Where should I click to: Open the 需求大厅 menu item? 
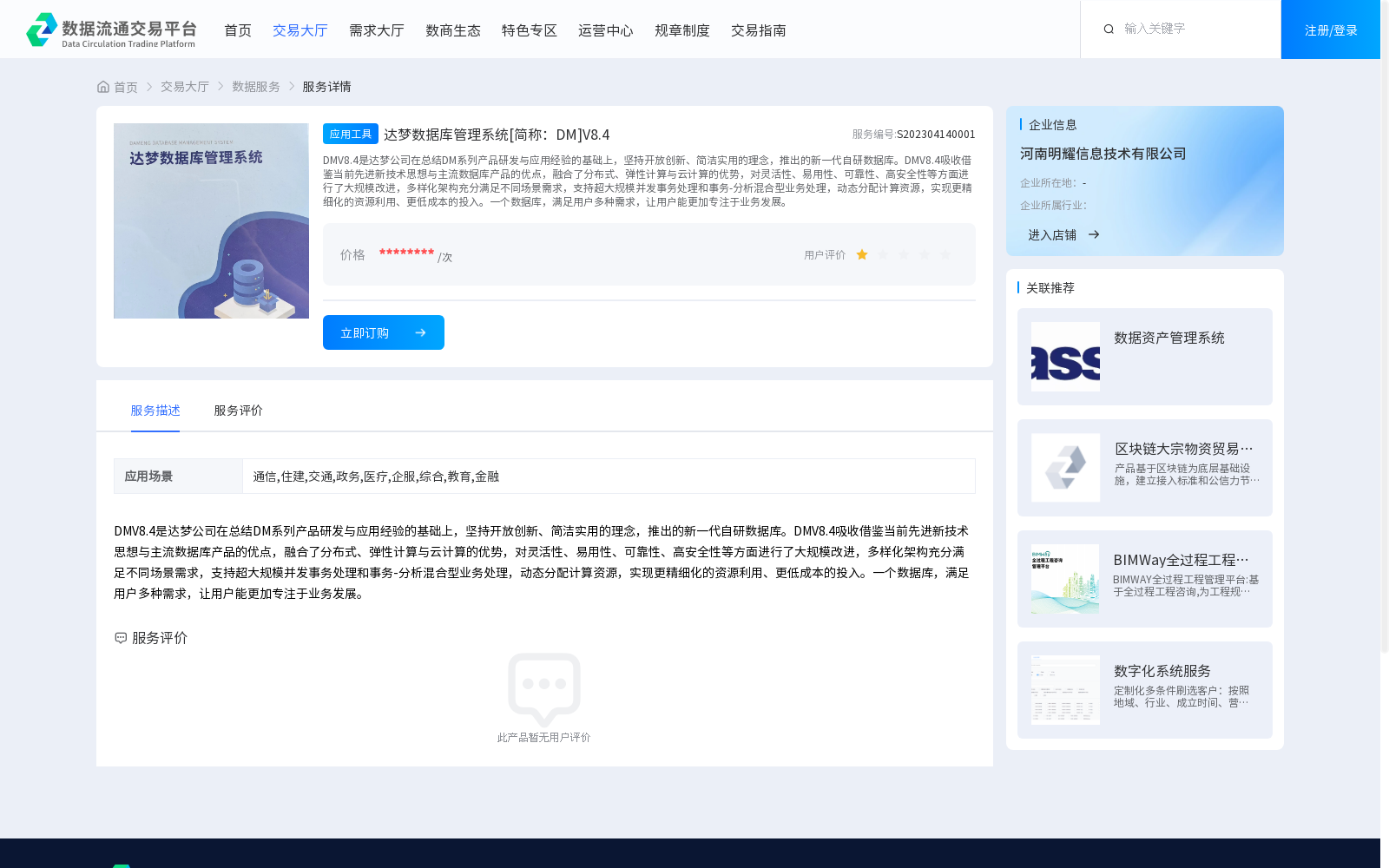tap(376, 30)
